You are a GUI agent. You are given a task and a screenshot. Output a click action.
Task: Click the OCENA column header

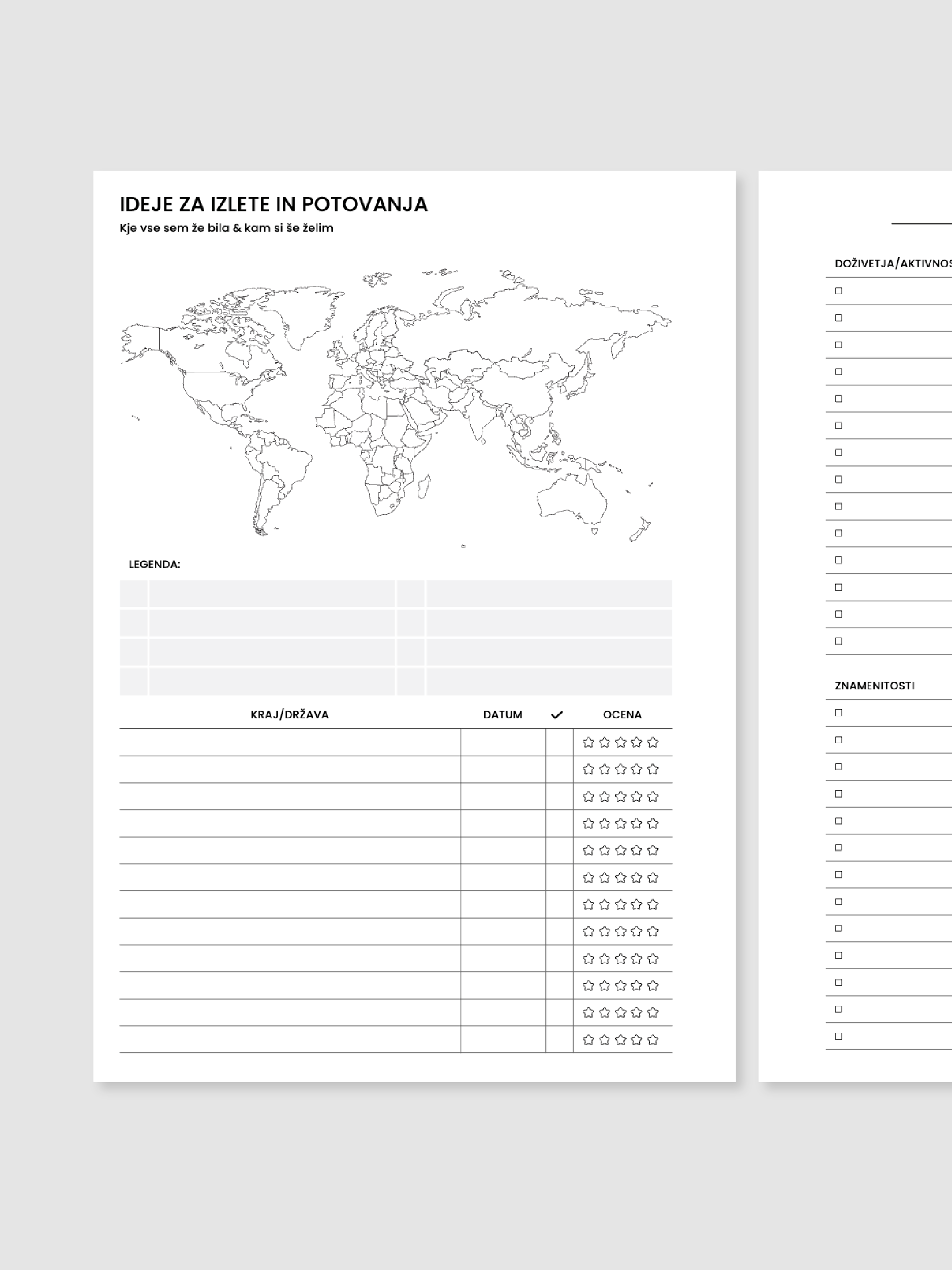[622, 715]
